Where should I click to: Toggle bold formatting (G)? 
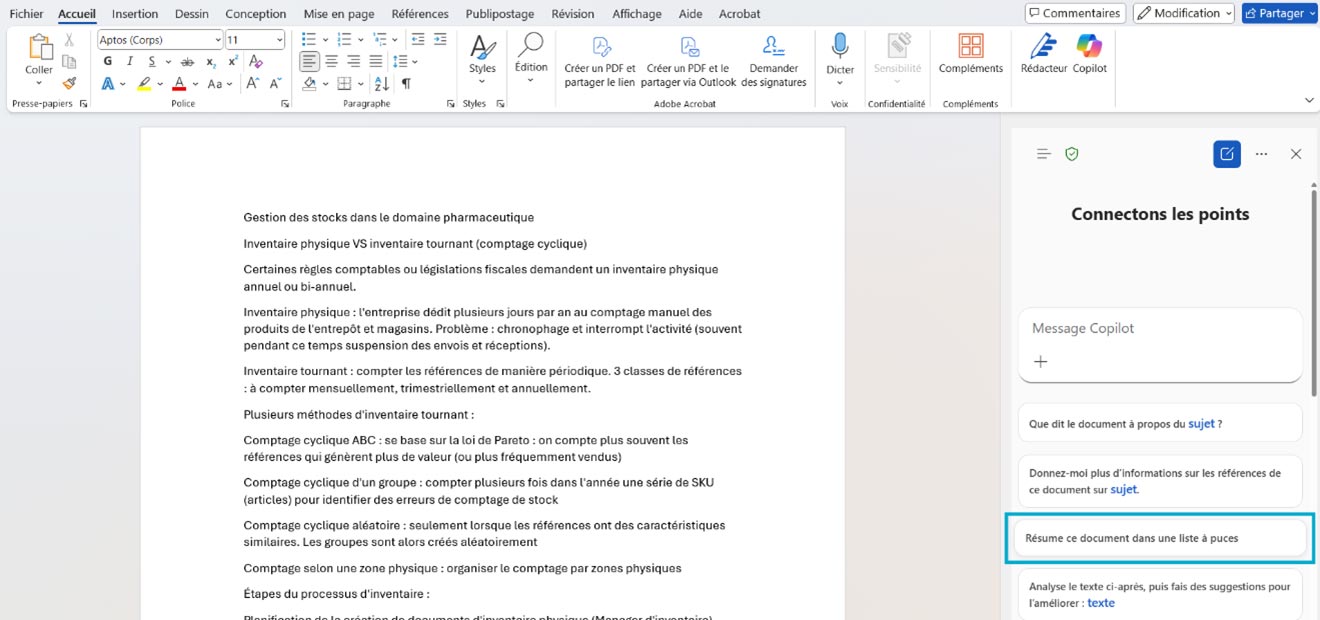click(107, 62)
